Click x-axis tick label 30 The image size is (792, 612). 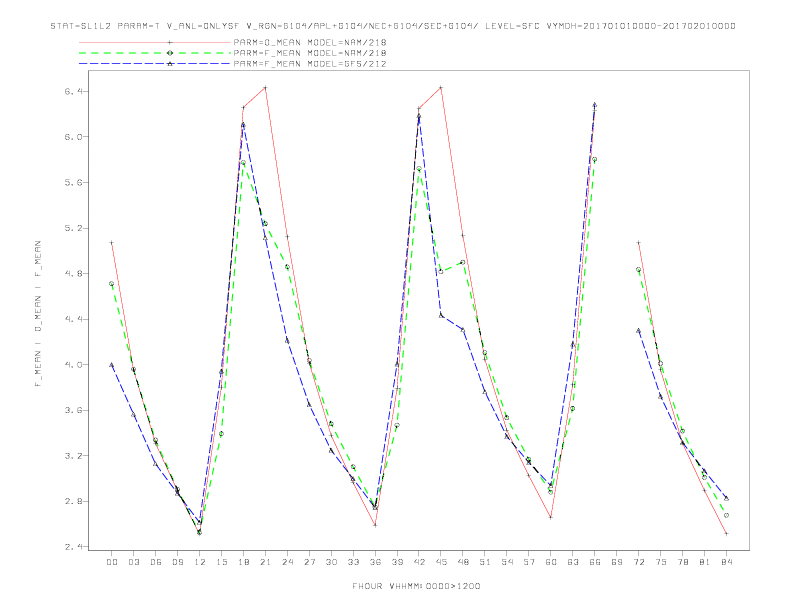click(x=331, y=562)
